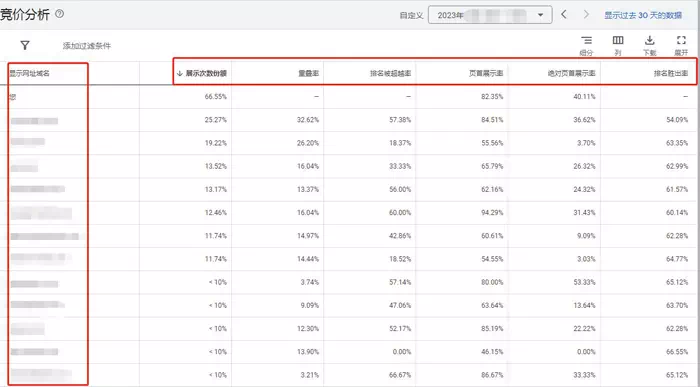The image size is (700, 387).
Task: Click the sort arrow in 展示次数份额 header
Action: tap(179, 73)
